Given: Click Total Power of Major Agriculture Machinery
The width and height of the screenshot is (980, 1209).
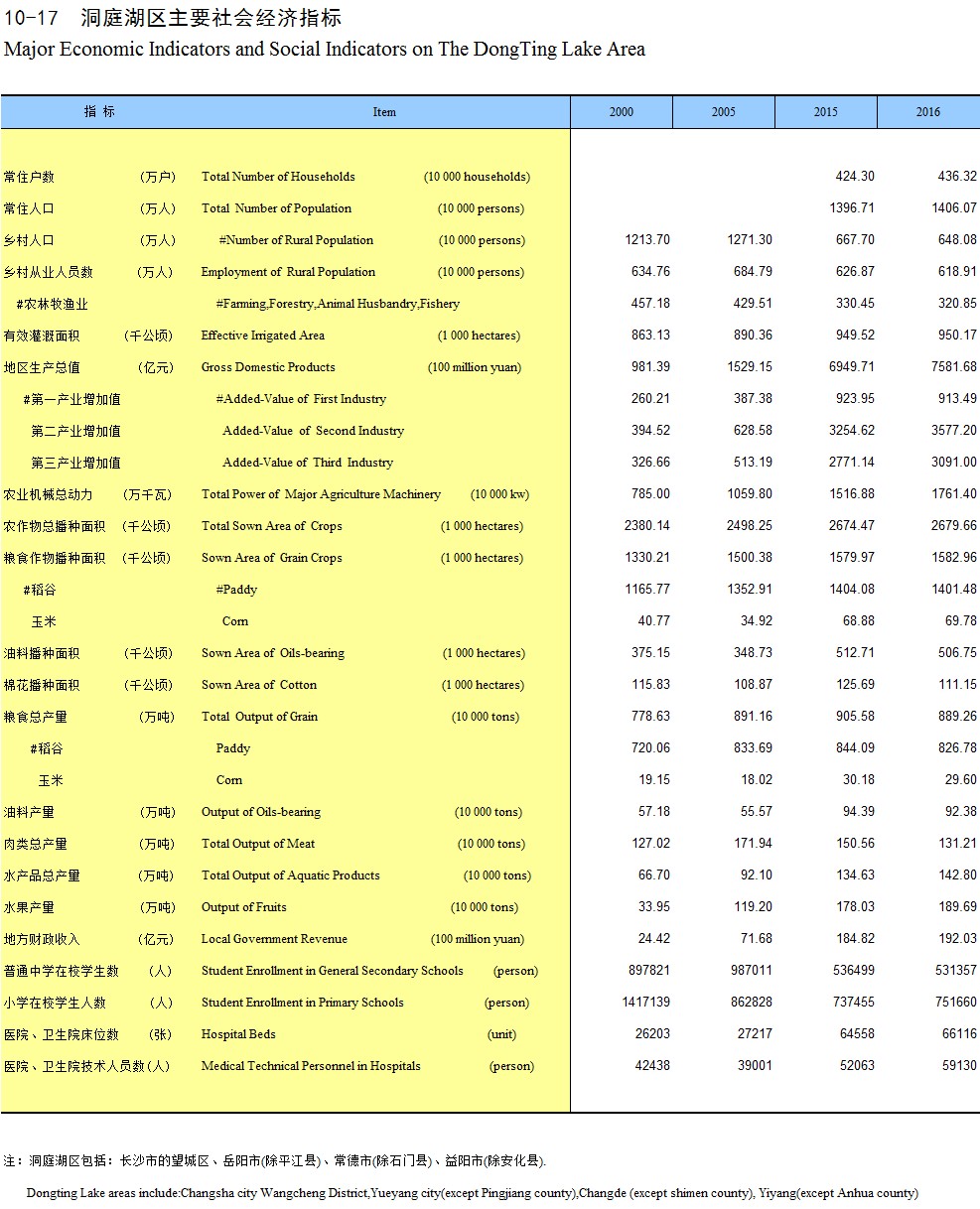Looking at the screenshot, I should (321, 494).
